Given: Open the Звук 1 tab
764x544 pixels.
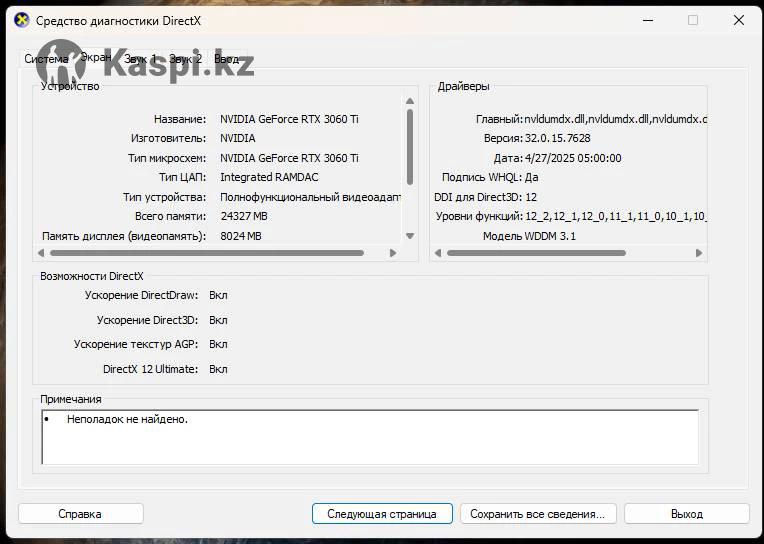Looking at the screenshot, I should point(140,59).
